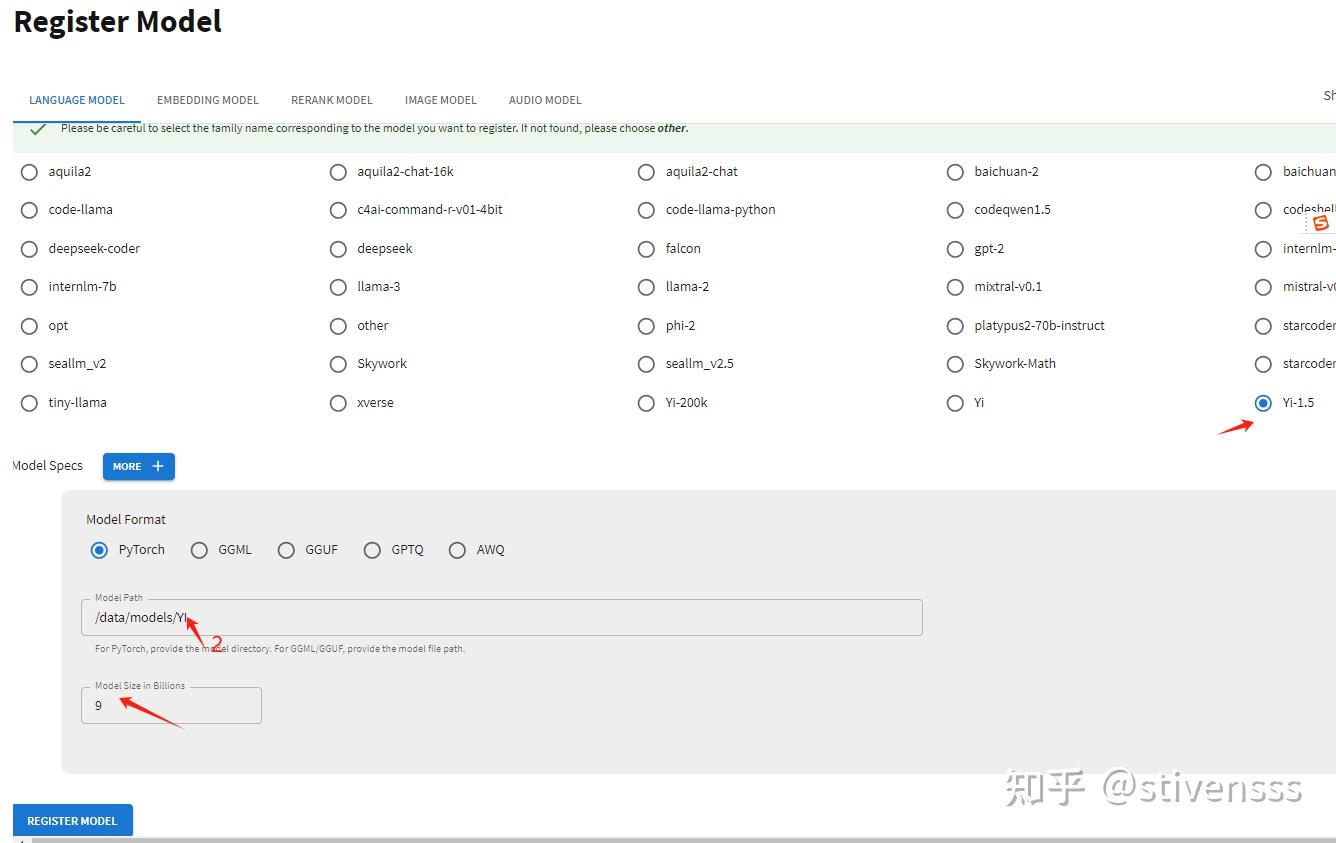The height and width of the screenshot is (843, 1336).
Task: Open the Rerank Model tab
Action: click(332, 100)
